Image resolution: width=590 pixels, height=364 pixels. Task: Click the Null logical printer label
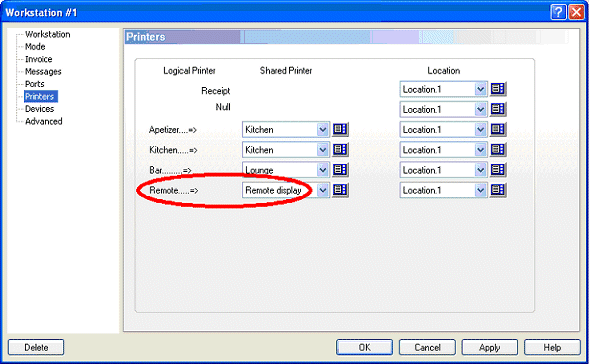(223, 107)
